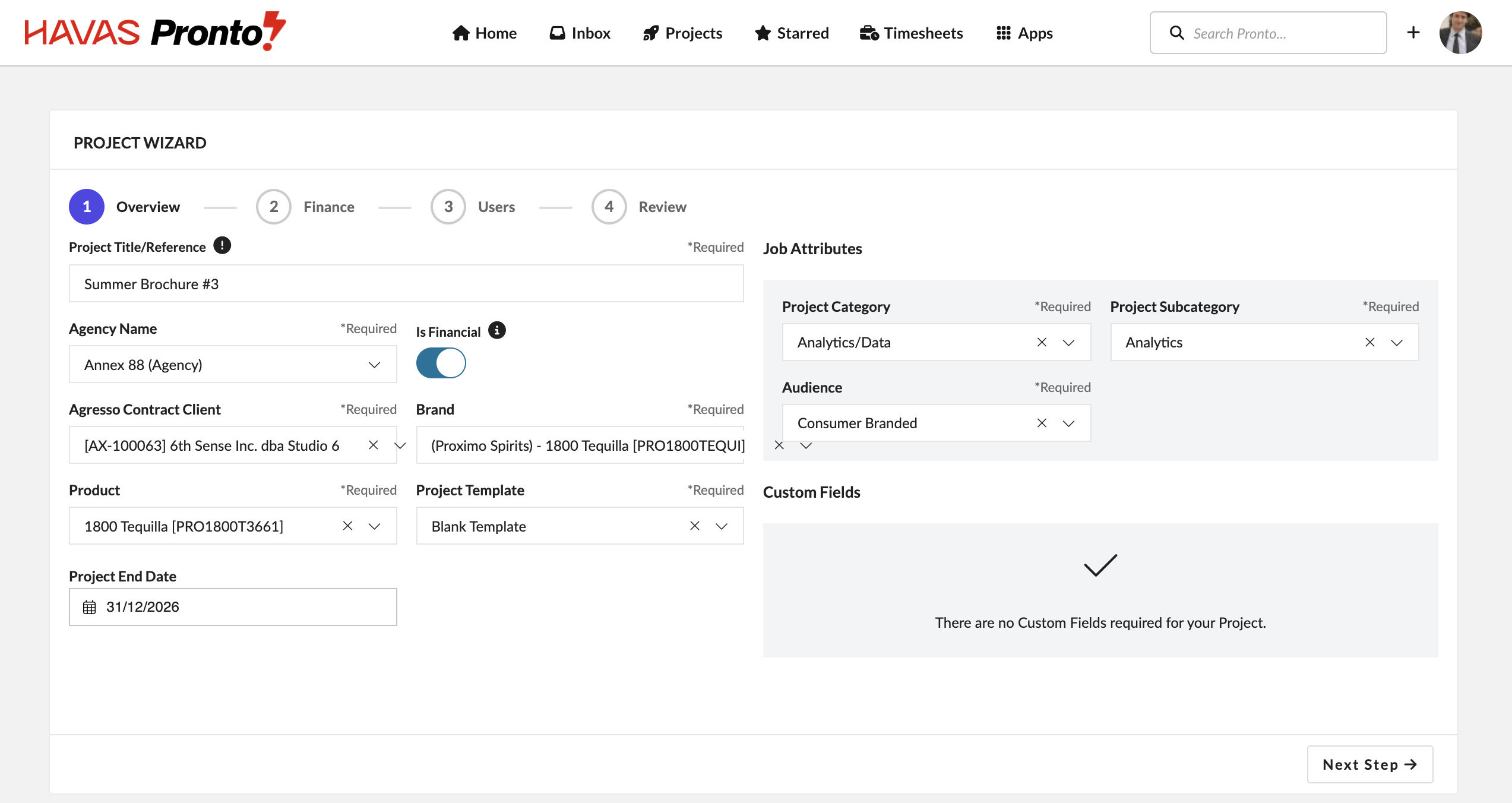Clear the Audience selection
This screenshot has height=803, width=1512.
click(1042, 423)
